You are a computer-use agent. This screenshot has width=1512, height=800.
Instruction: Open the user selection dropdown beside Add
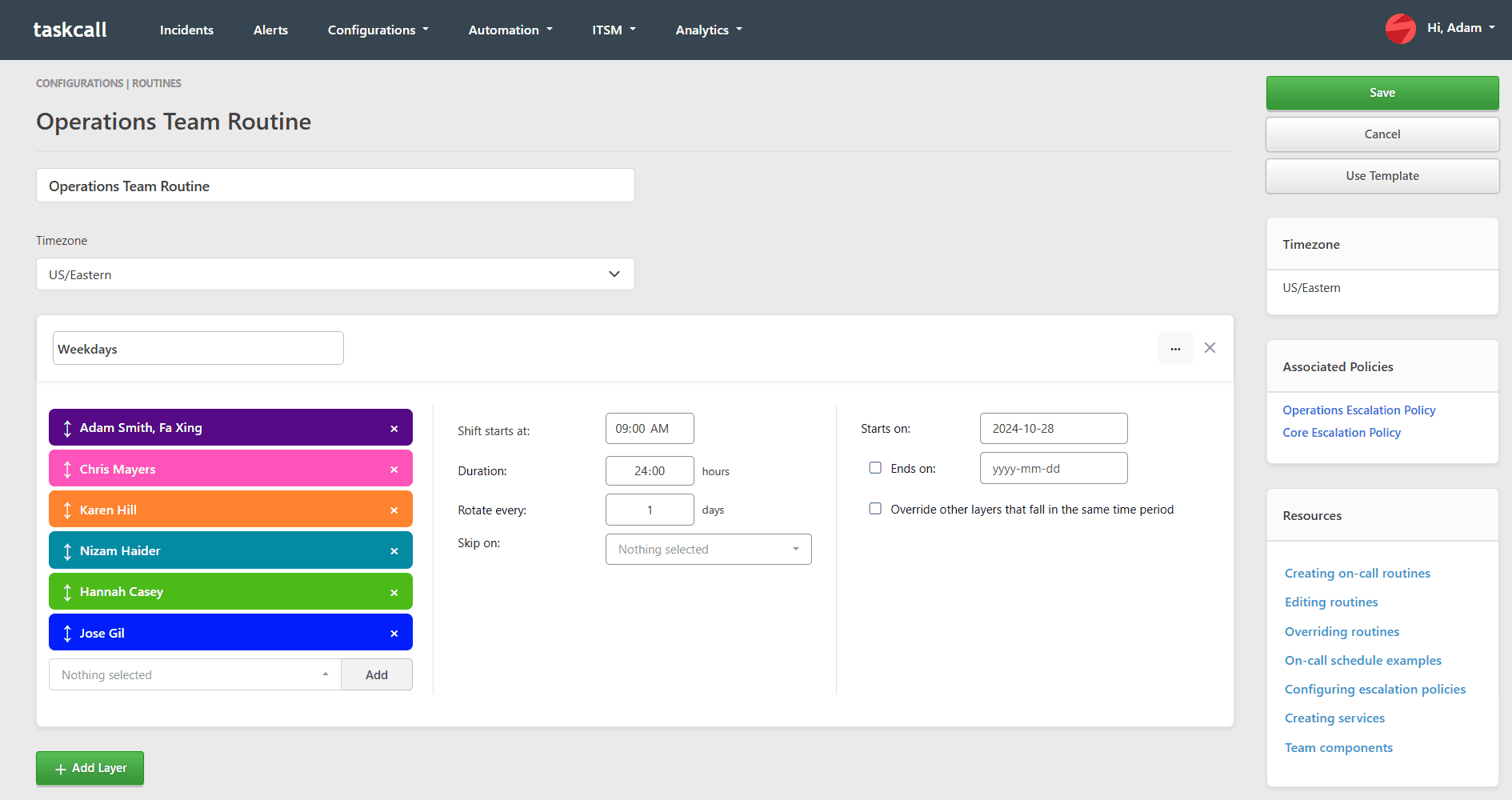(194, 675)
